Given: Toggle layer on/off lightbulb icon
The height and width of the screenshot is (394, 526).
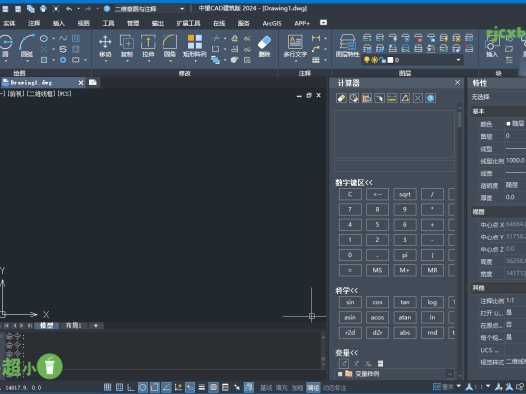Looking at the screenshot, I should (x=367, y=60).
